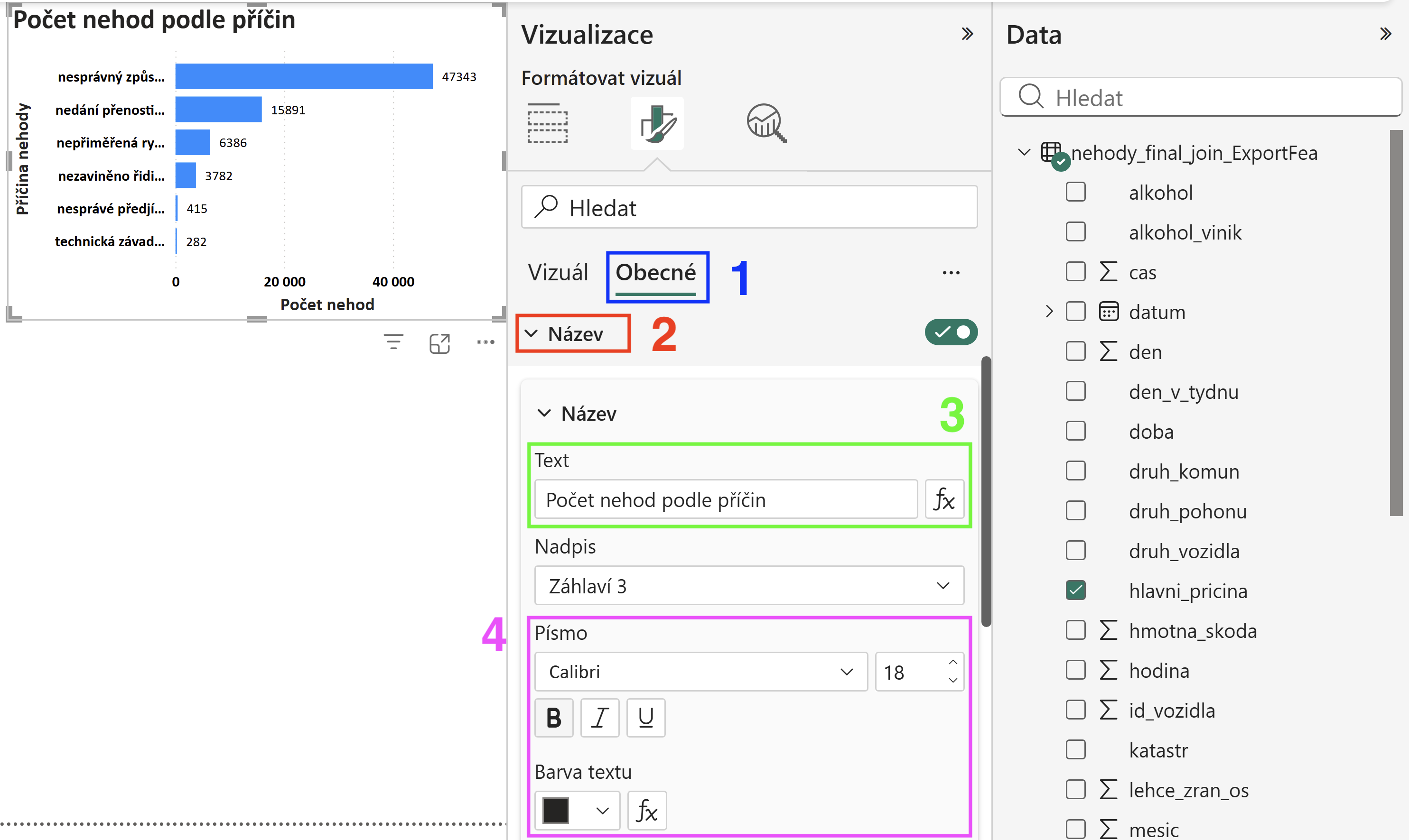Image resolution: width=1409 pixels, height=840 pixels.
Task: Expand the datum field hierarchy
Action: (x=1048, y=311)
